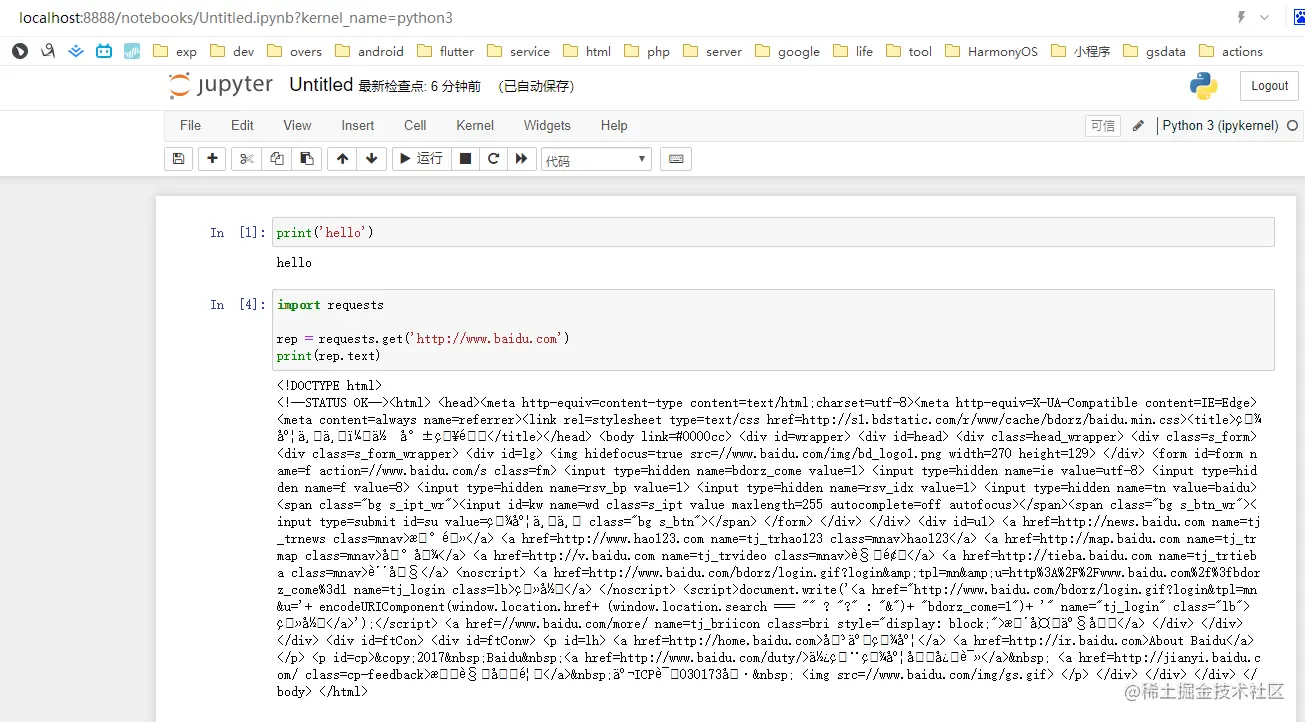Screen dimensions: 1305x722
Task: Click the Python 3 (ipykernel) kernel name
Action: [x=1220, y=126]
